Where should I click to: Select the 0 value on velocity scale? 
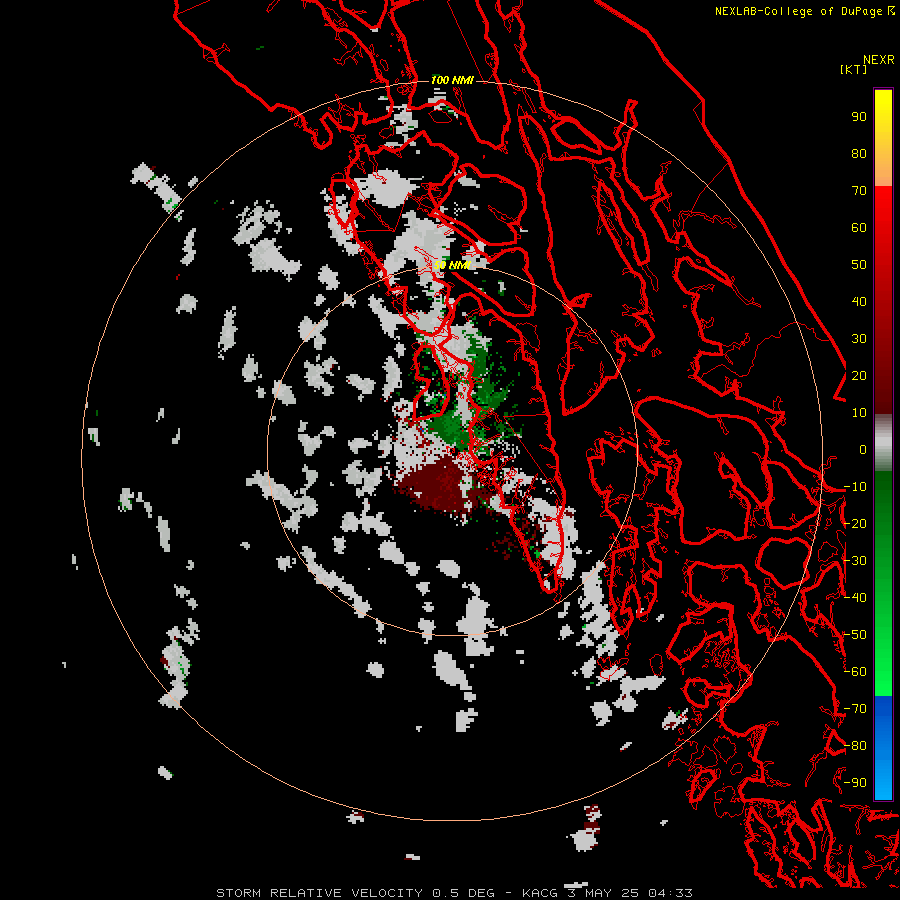click(863, 449)
